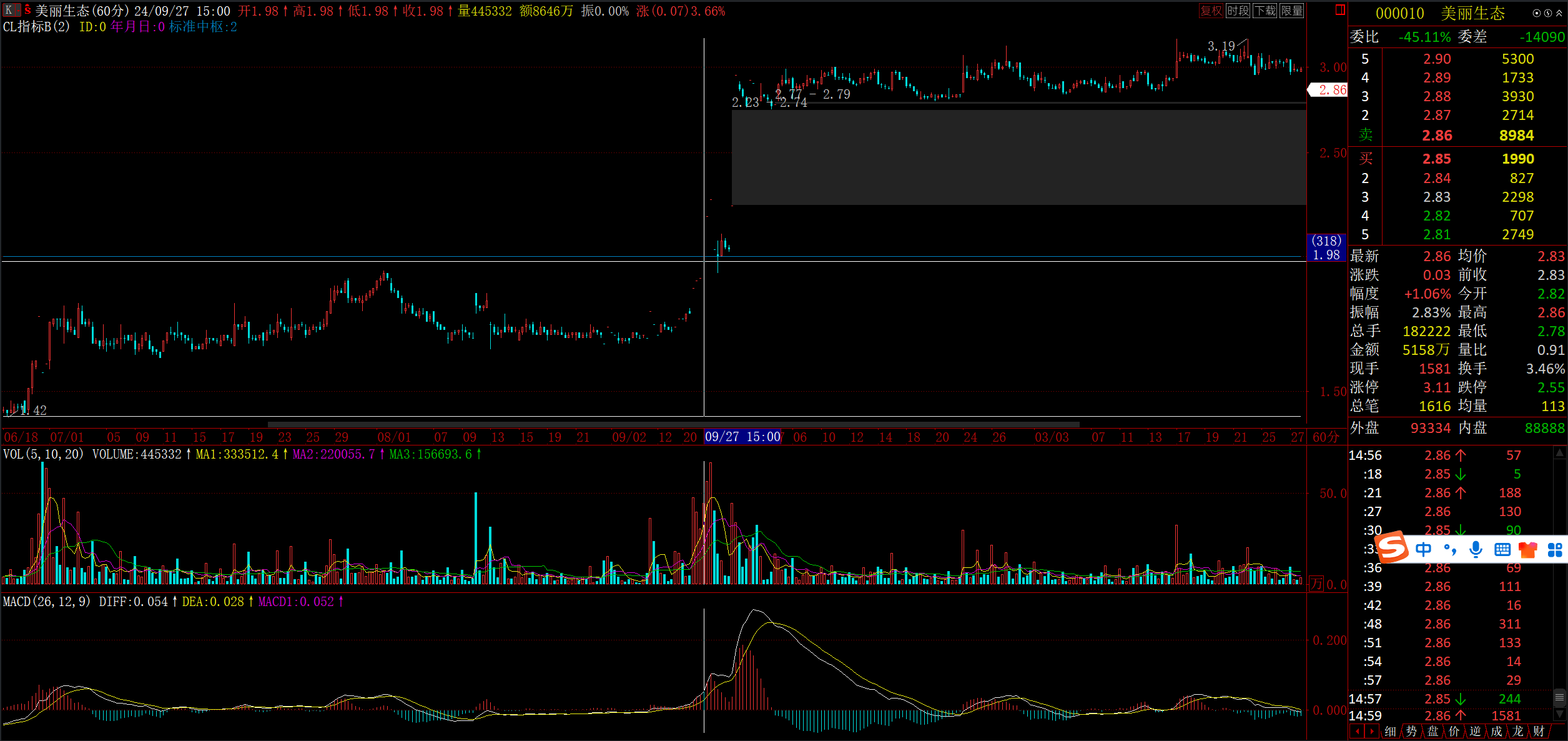Click the chart horizontal scrollbar thumb
The image size is (1568, 741).
pyautogui.click(x=673, y=425)
